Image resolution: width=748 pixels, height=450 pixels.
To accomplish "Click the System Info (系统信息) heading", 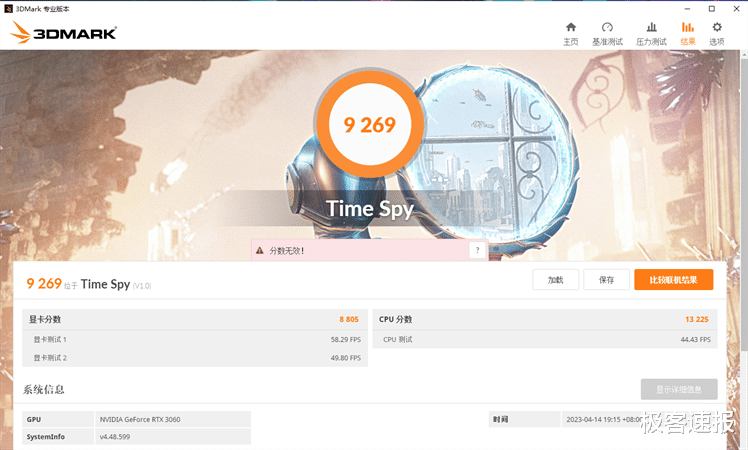I will pyautogui.click(x=43, y=389).
